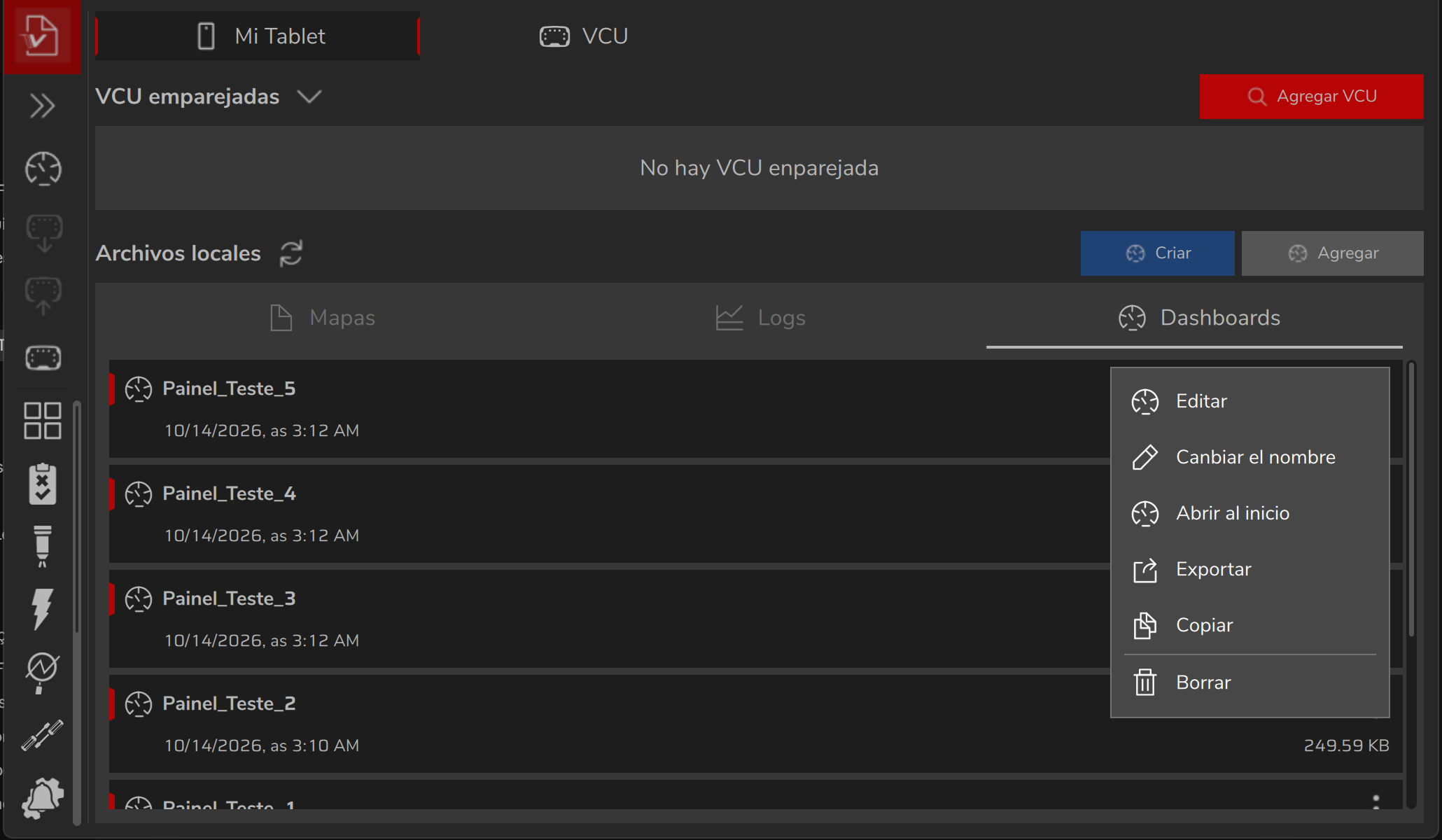Open the dashboard gauge icon in sidebar
Image resolution: width=1442 pixels, height=840 pixels.
[43, 169]
